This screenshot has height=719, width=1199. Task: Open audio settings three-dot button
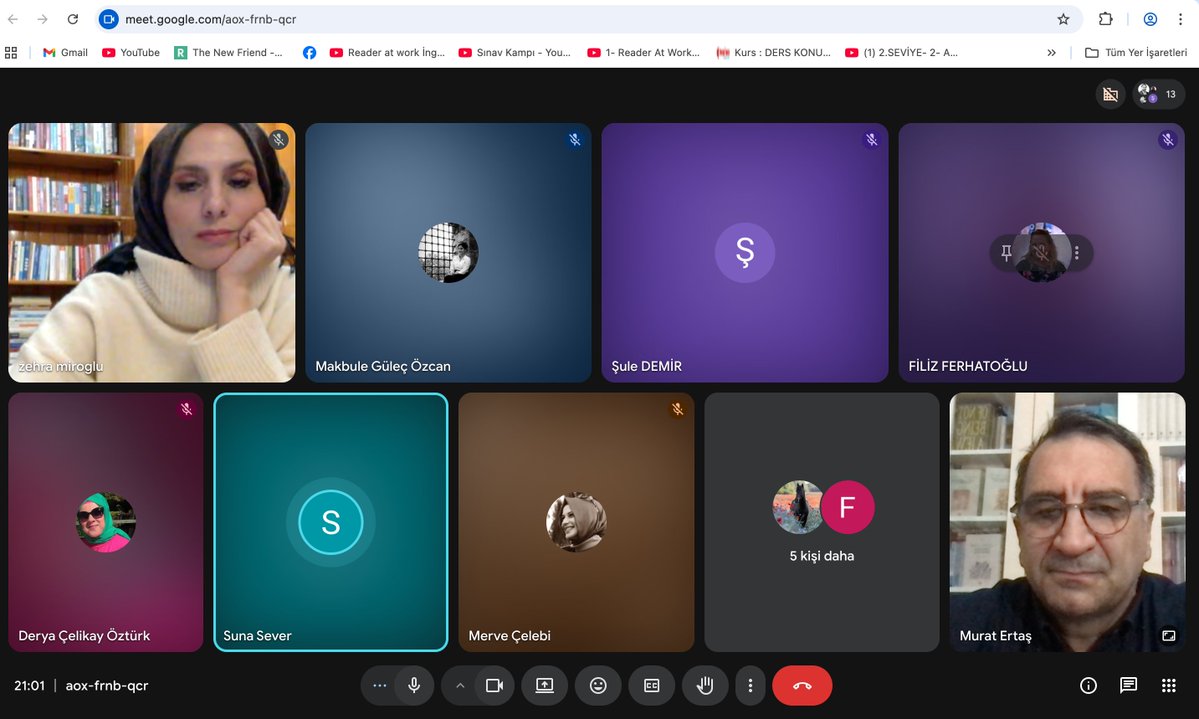click(x=379, y=685)
